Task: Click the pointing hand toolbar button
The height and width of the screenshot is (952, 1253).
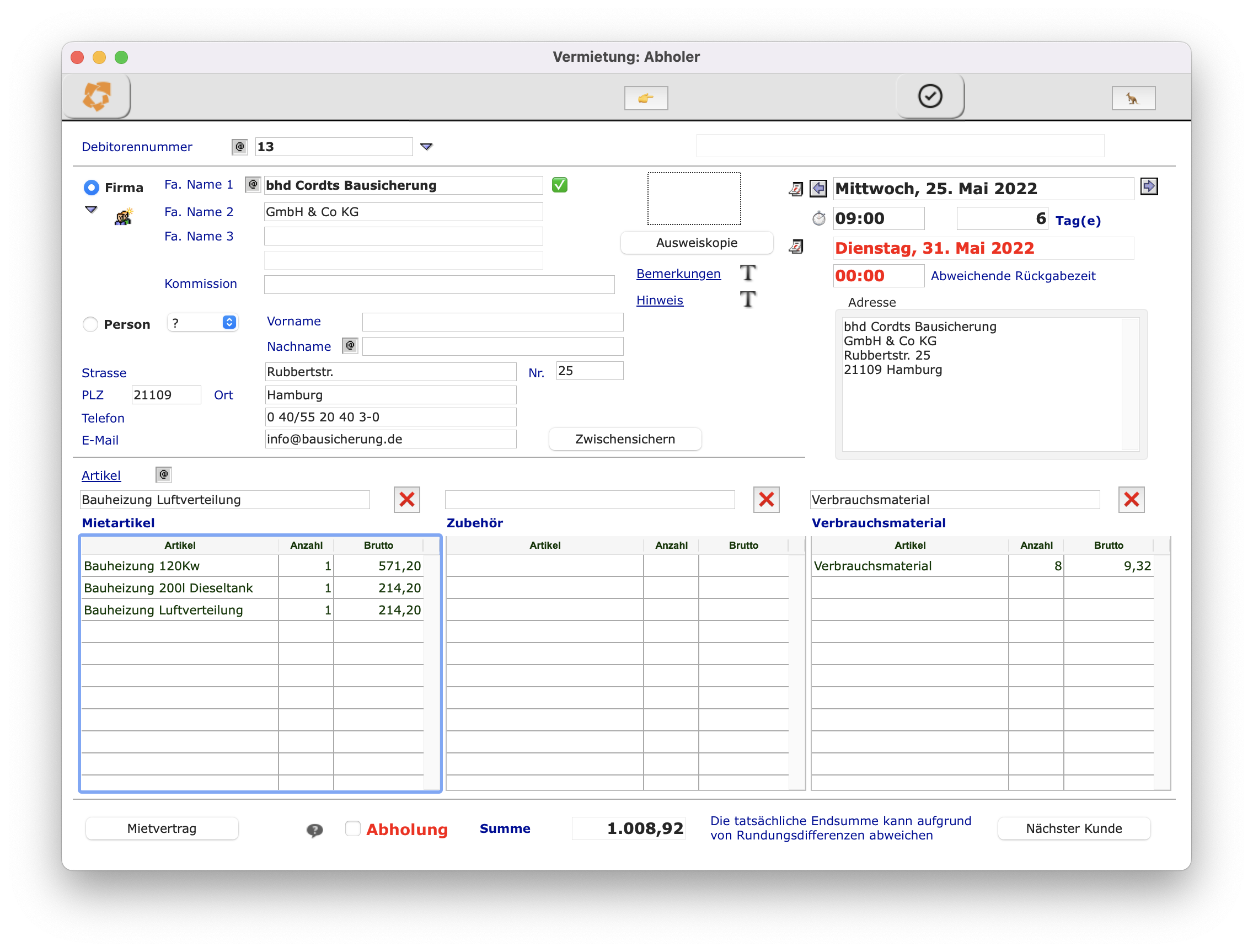Action: [x=646, y=99]
